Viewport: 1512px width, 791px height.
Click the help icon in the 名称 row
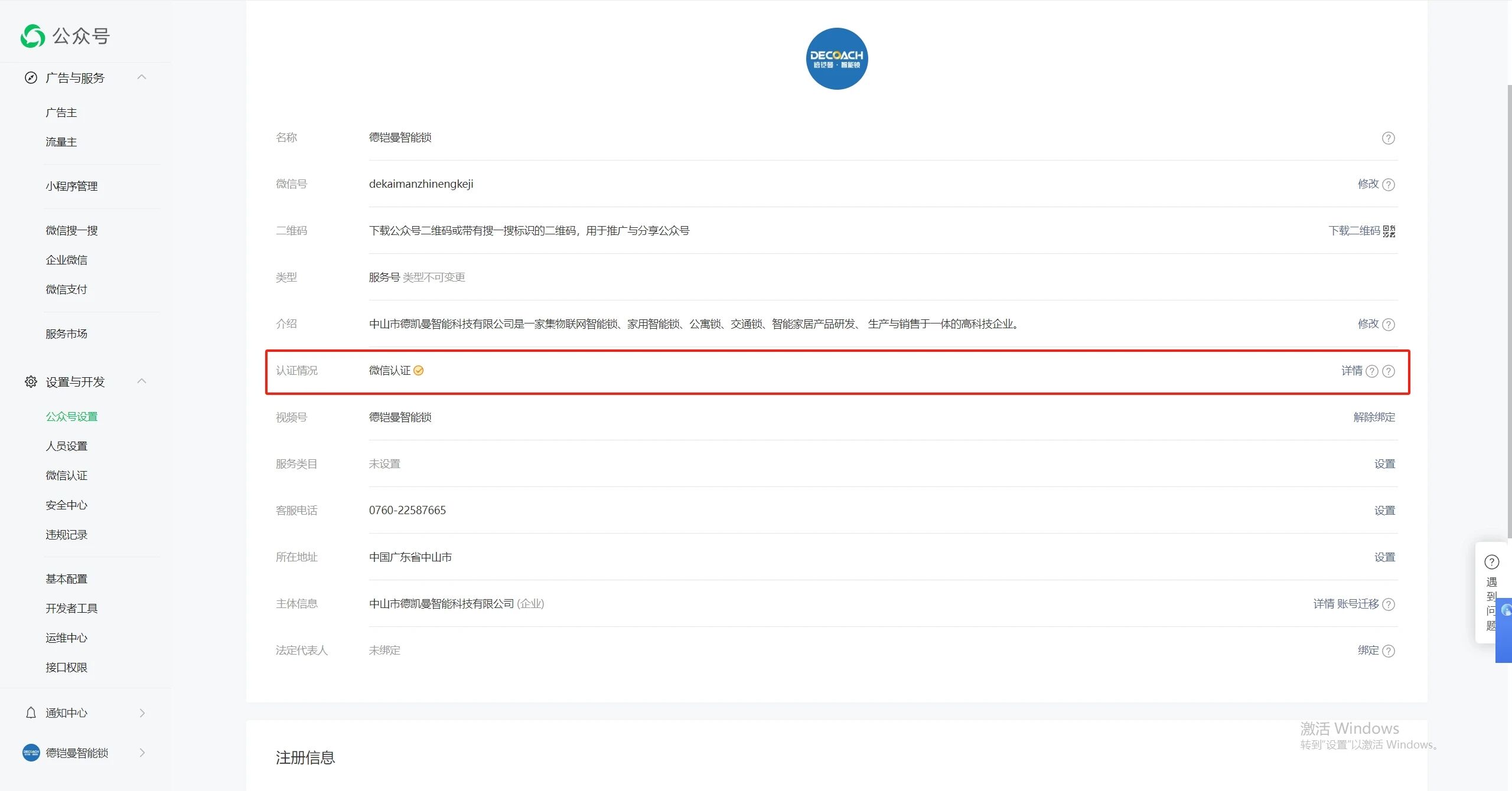pyautogui.click(x=1388, y=138)
